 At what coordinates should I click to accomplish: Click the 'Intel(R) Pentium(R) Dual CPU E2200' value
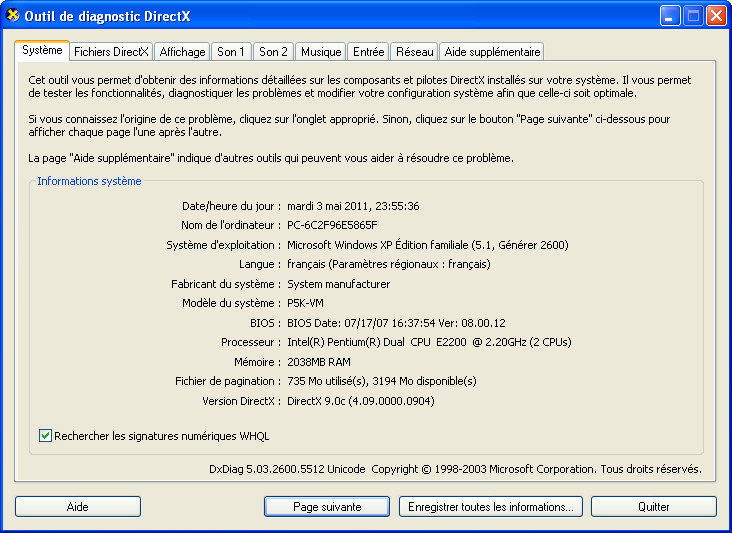(x=429, y=342)
